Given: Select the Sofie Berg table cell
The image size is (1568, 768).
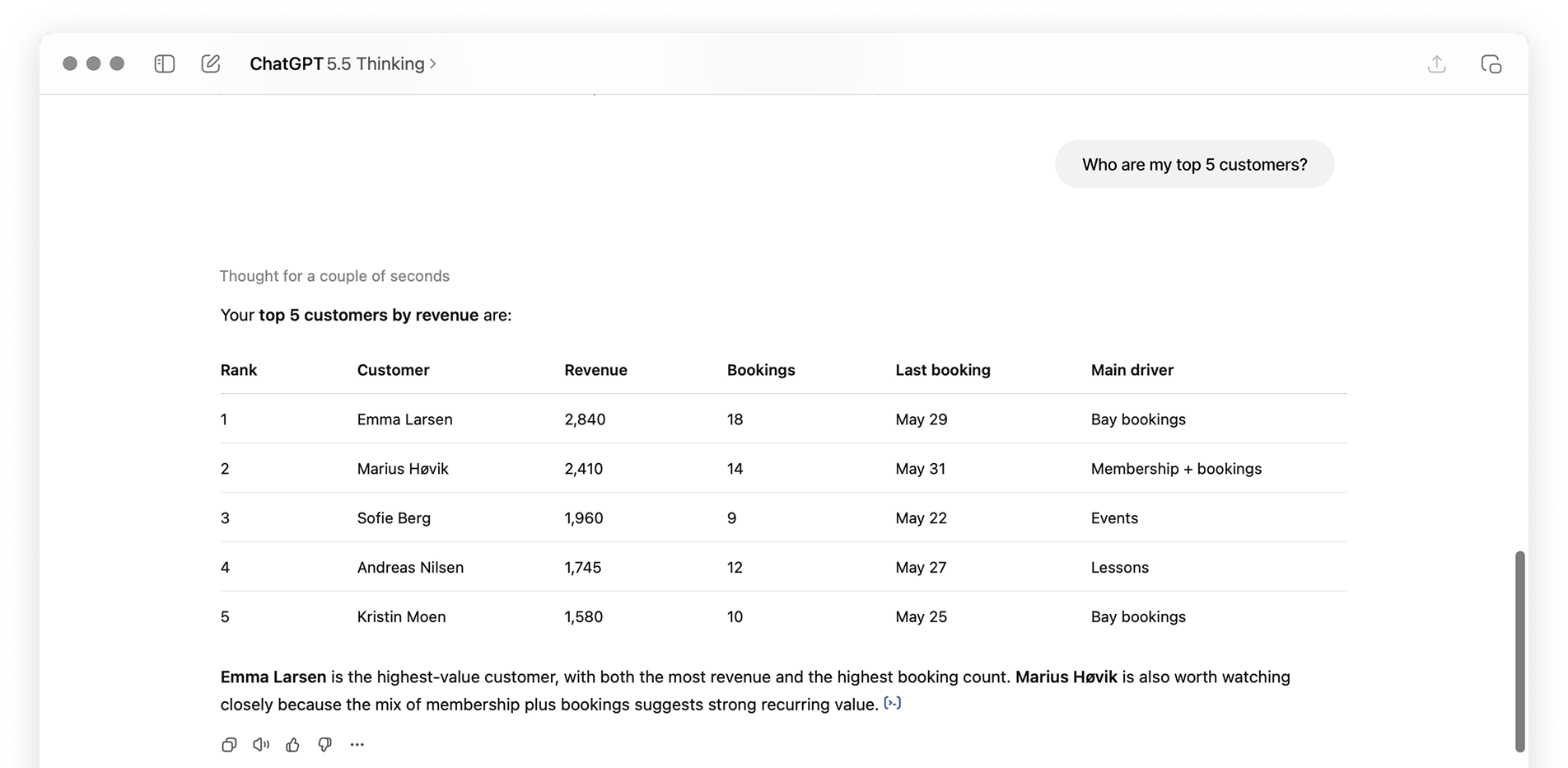Looking at the screenshot, I should tap(394, 518).
